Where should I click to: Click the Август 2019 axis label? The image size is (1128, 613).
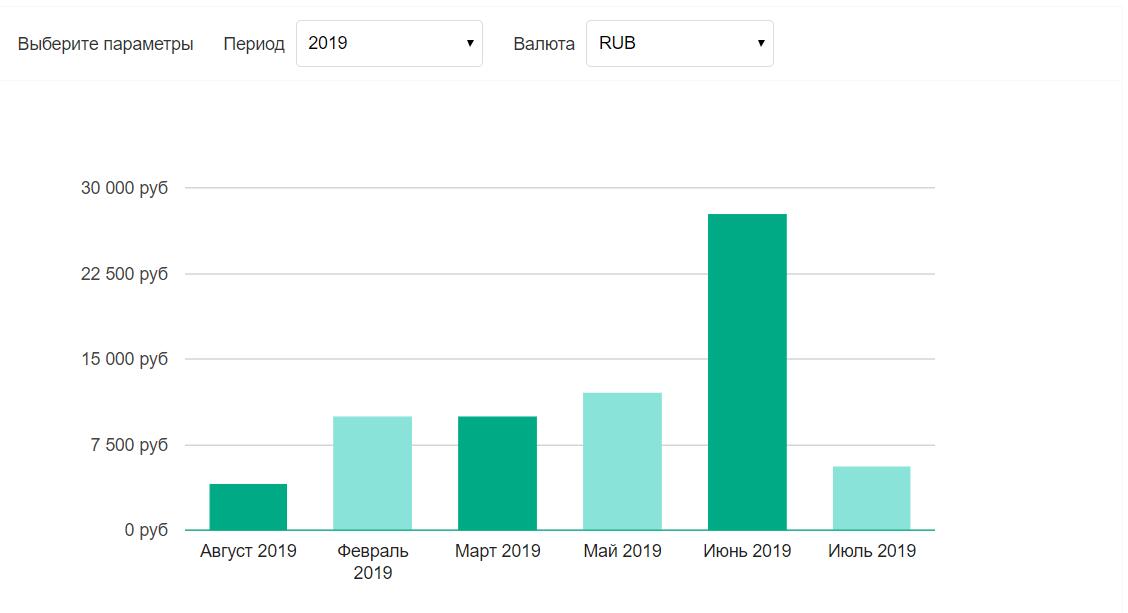247,549
